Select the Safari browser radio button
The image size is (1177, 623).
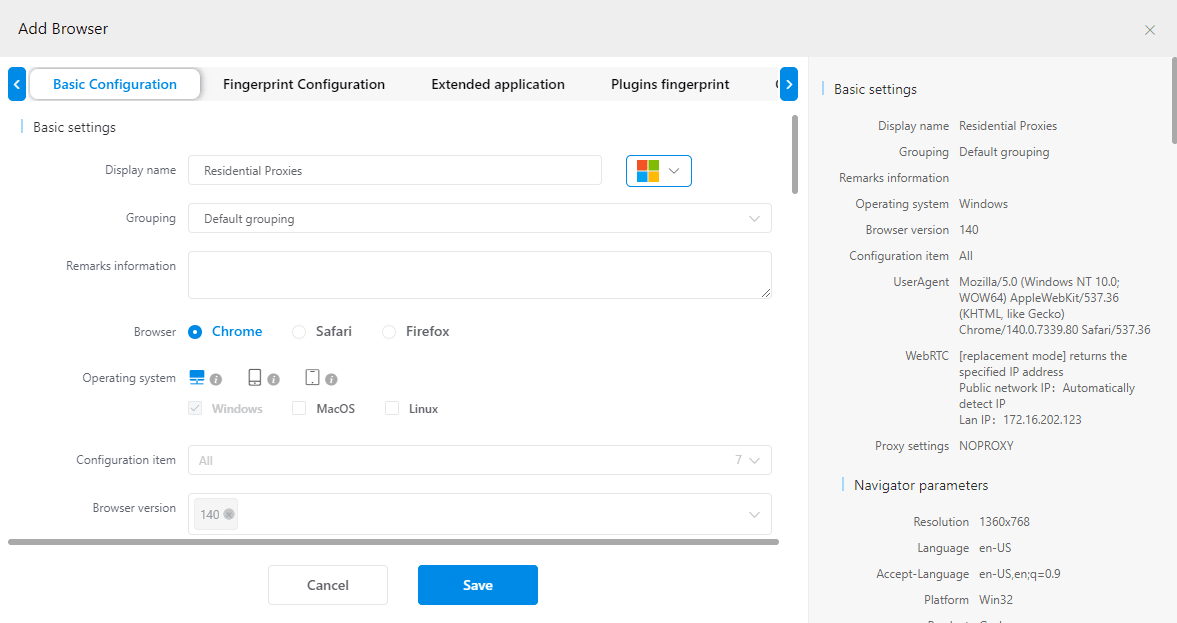click(x=297, y=331)
